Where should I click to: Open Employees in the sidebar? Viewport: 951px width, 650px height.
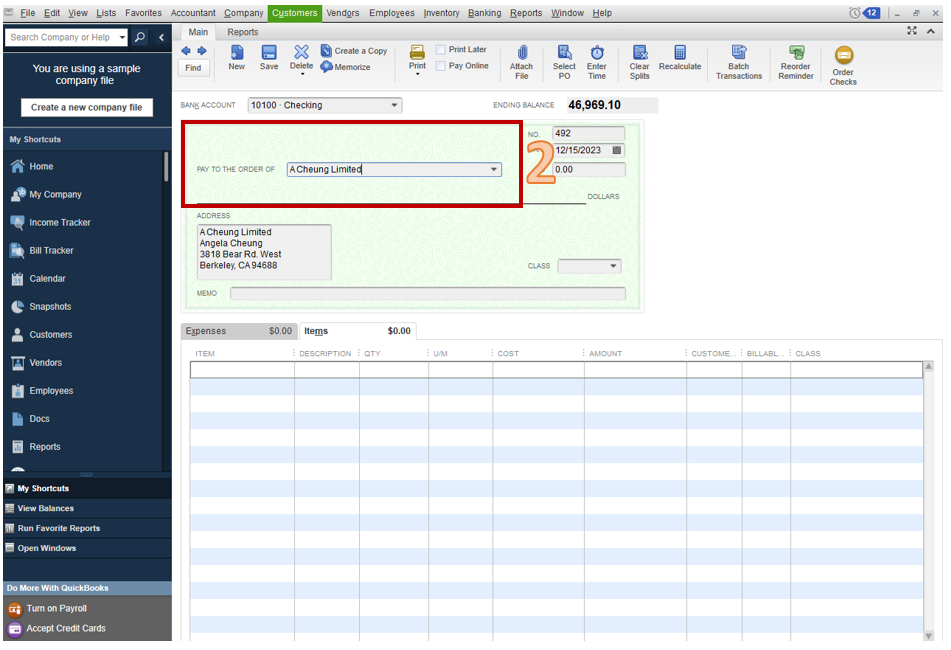coord(51,391)
